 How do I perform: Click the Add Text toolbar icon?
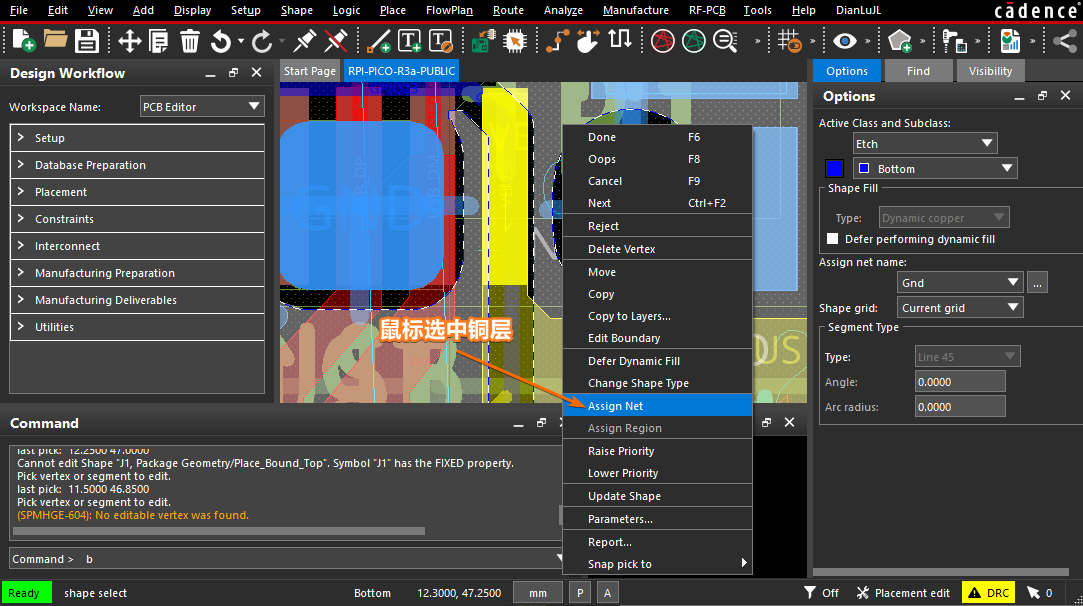[x=410, y=41]
